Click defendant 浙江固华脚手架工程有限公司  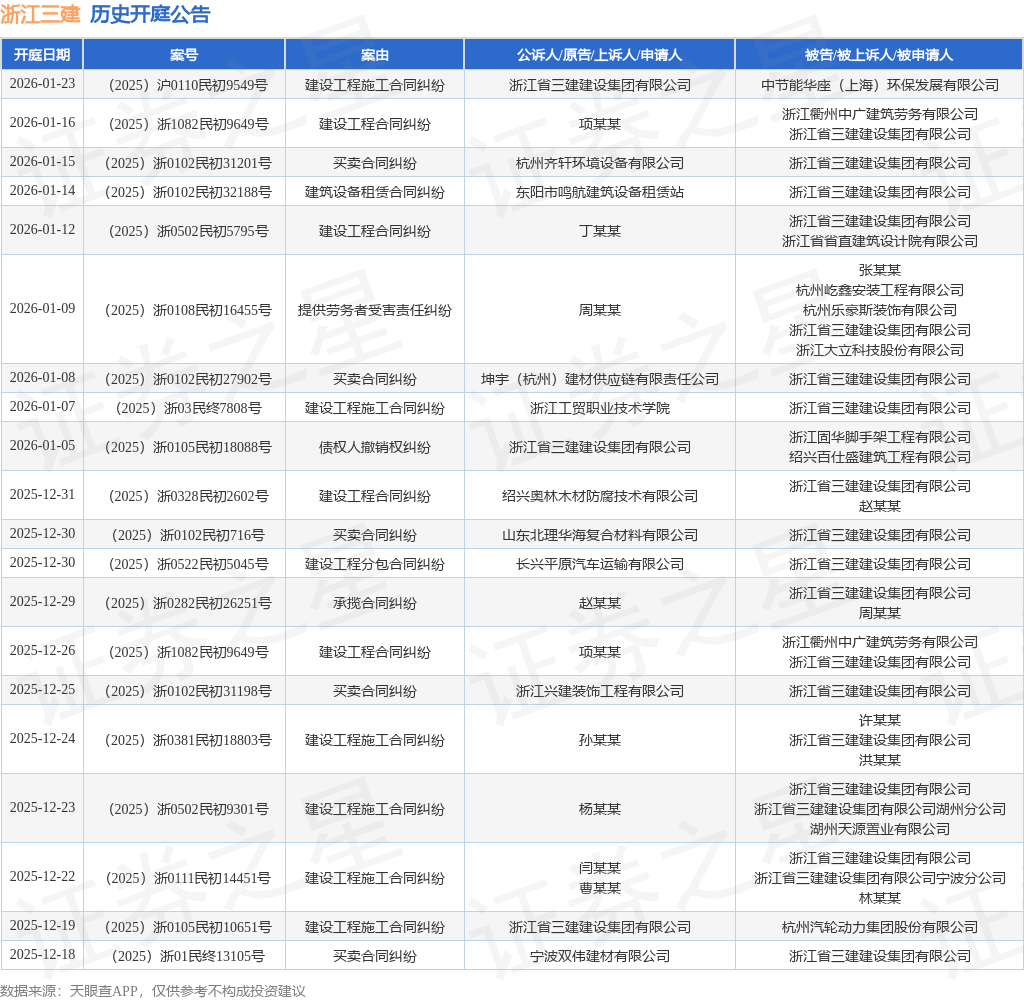click(880, 437)
